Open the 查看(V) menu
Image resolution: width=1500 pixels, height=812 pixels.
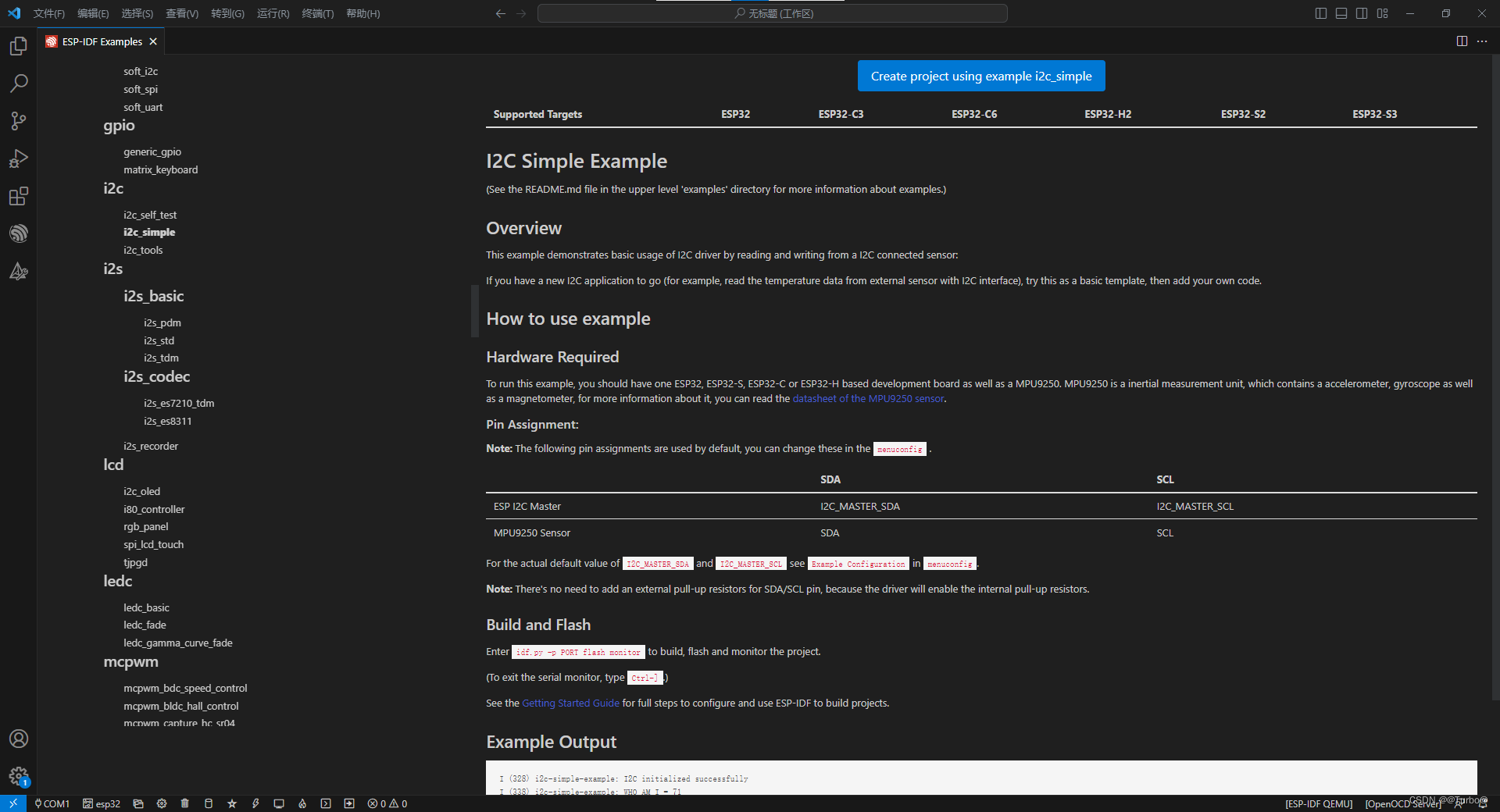pos(182,13)
